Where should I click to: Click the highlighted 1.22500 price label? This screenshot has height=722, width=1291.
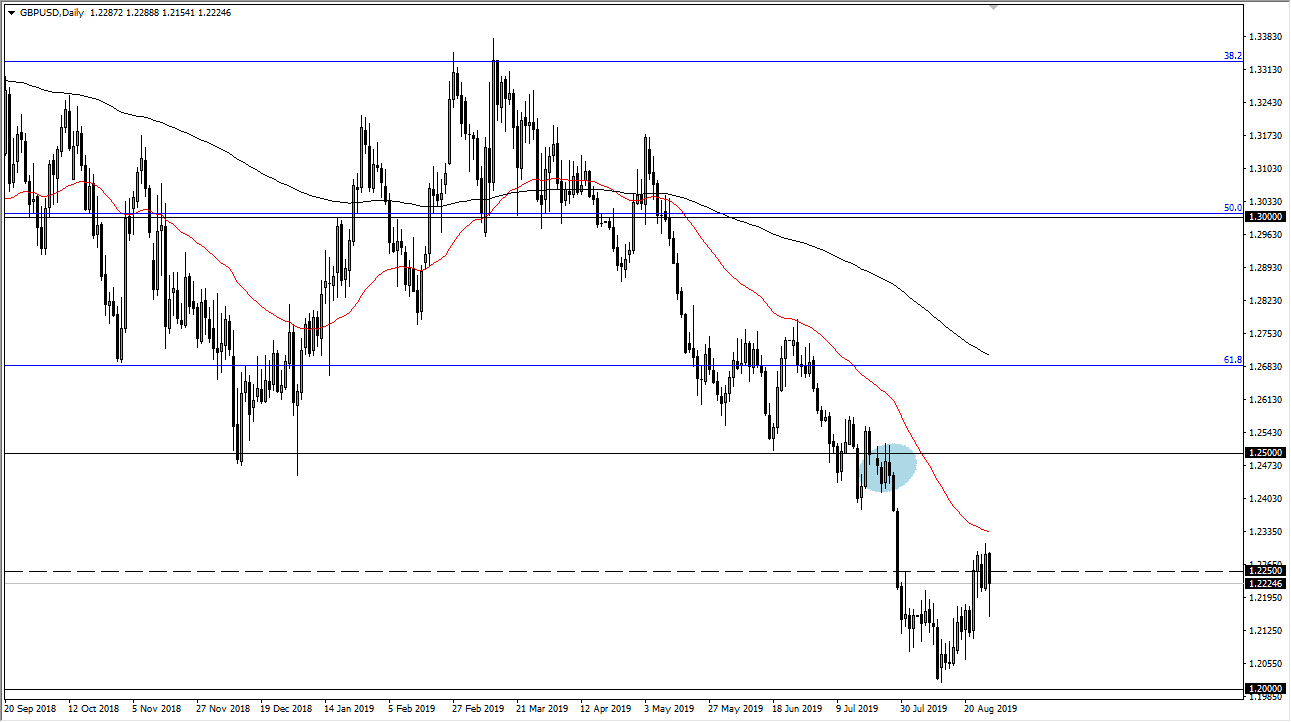pos(1264,570)
